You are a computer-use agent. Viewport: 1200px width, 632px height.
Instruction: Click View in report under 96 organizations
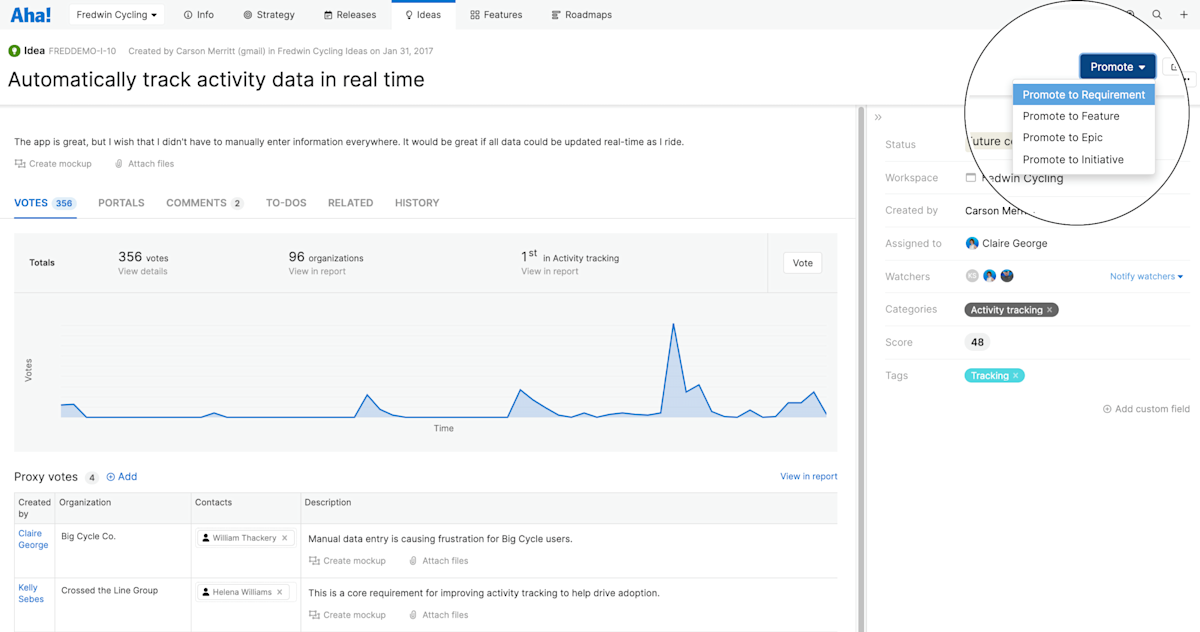pyautogui.click(x=317, y=272)
